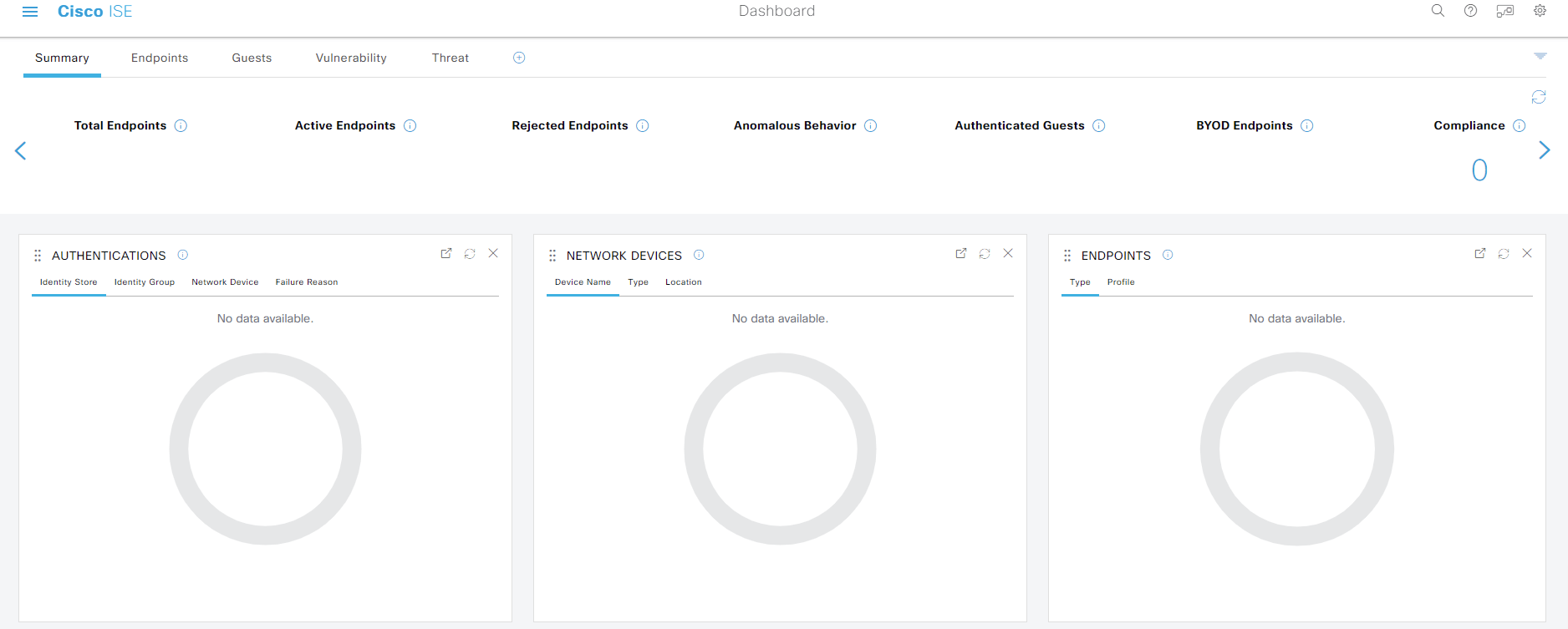Show info for Authentications dashlet
Image resolution: width=1568 pixels, height=629 pixels.
pos(182,255)
